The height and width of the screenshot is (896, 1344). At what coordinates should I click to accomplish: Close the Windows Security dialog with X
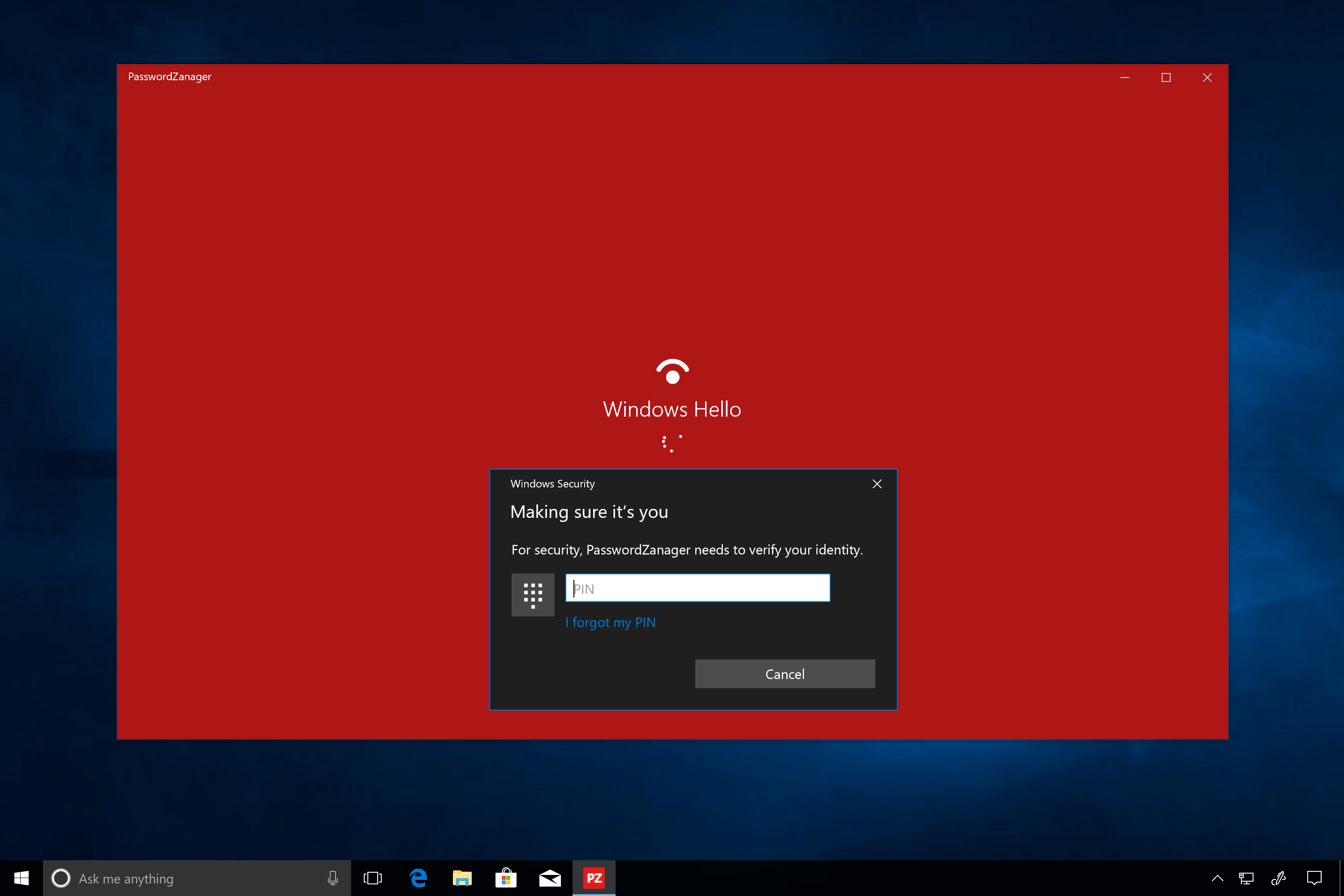click(x=877, y=484)
